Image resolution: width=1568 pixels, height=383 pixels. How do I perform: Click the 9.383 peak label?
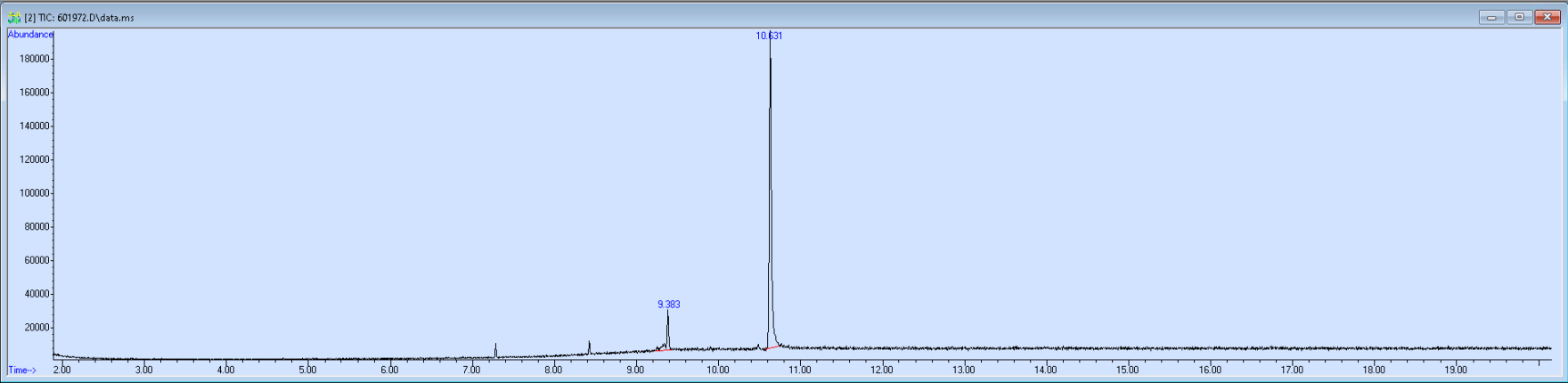pyautogui.click(x=668, y=305)
